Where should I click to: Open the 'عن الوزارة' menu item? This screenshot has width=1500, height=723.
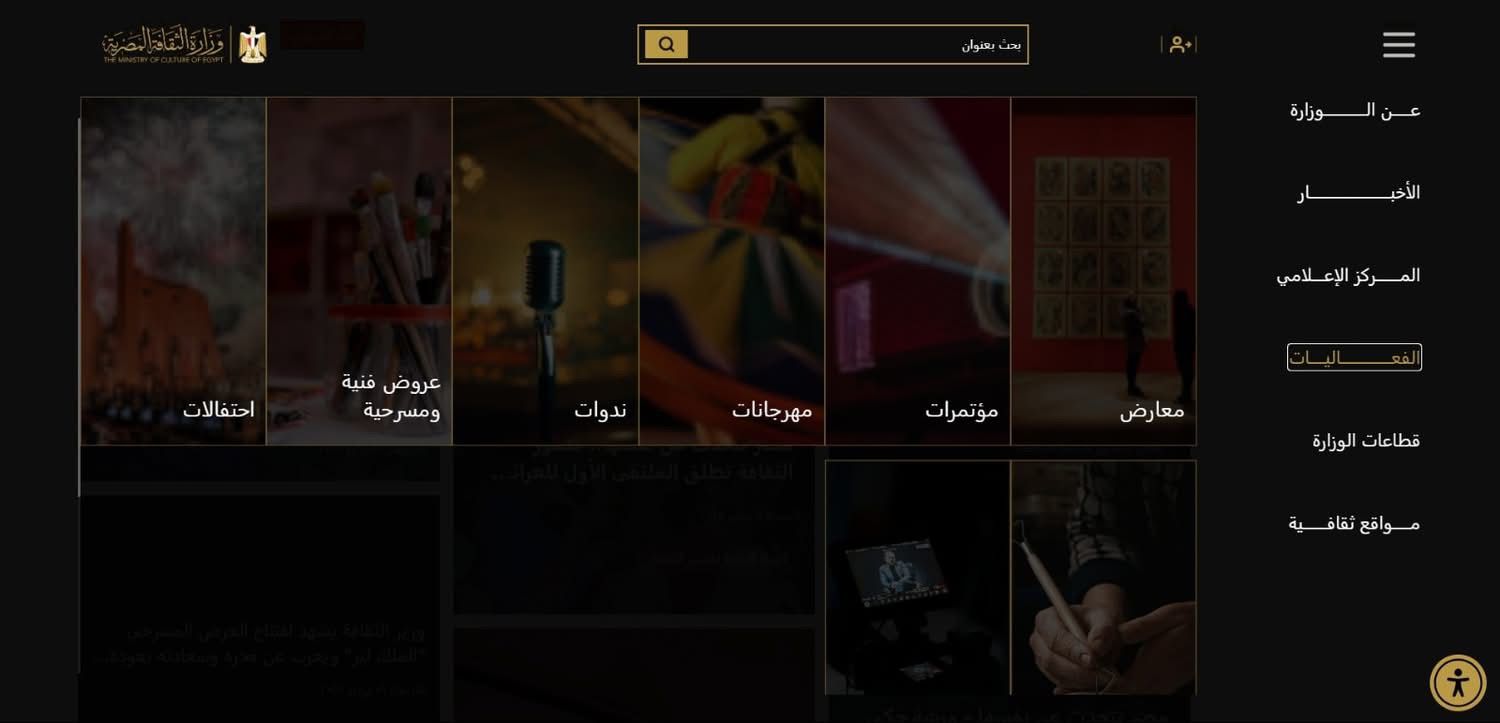point(1355,110)
